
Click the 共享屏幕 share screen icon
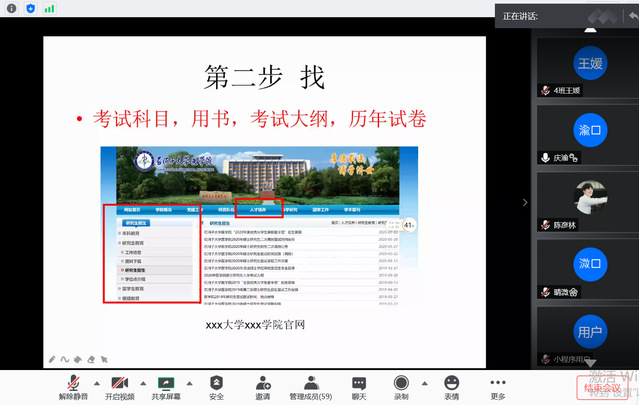165,387
